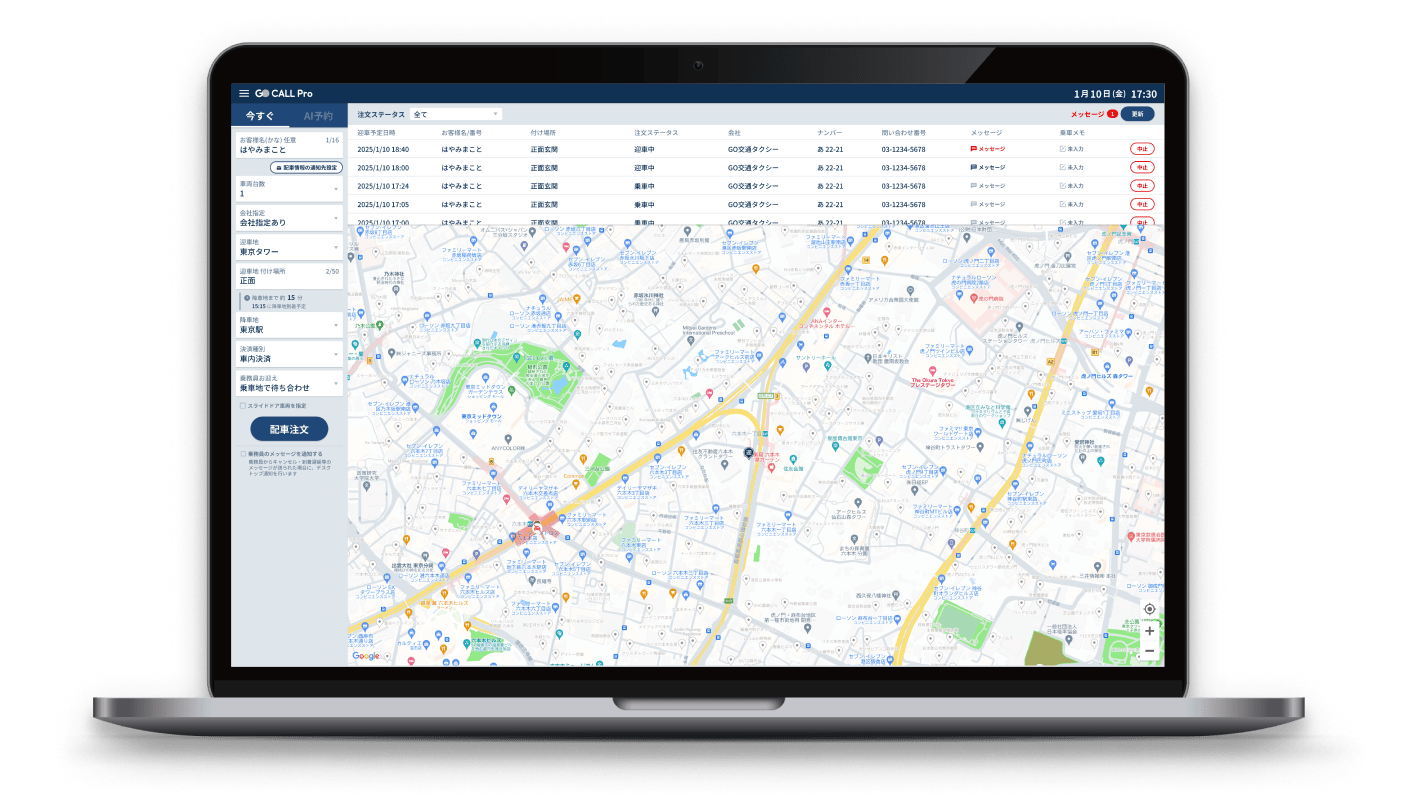Image resolution: width=1418 pixels, height=806 pixels.
Task: Open 決済種別 dropdown showing 車内決済
Action: coord(289,353)
